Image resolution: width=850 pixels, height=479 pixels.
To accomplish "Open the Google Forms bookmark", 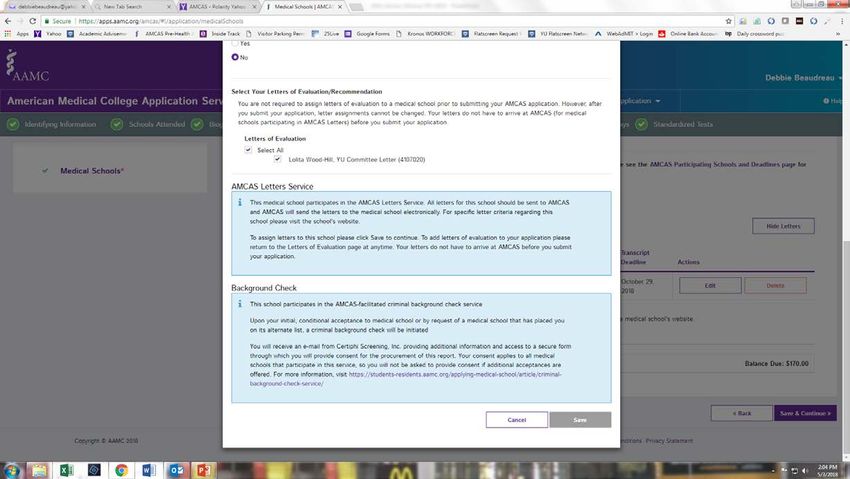I will tap(368, 34).
